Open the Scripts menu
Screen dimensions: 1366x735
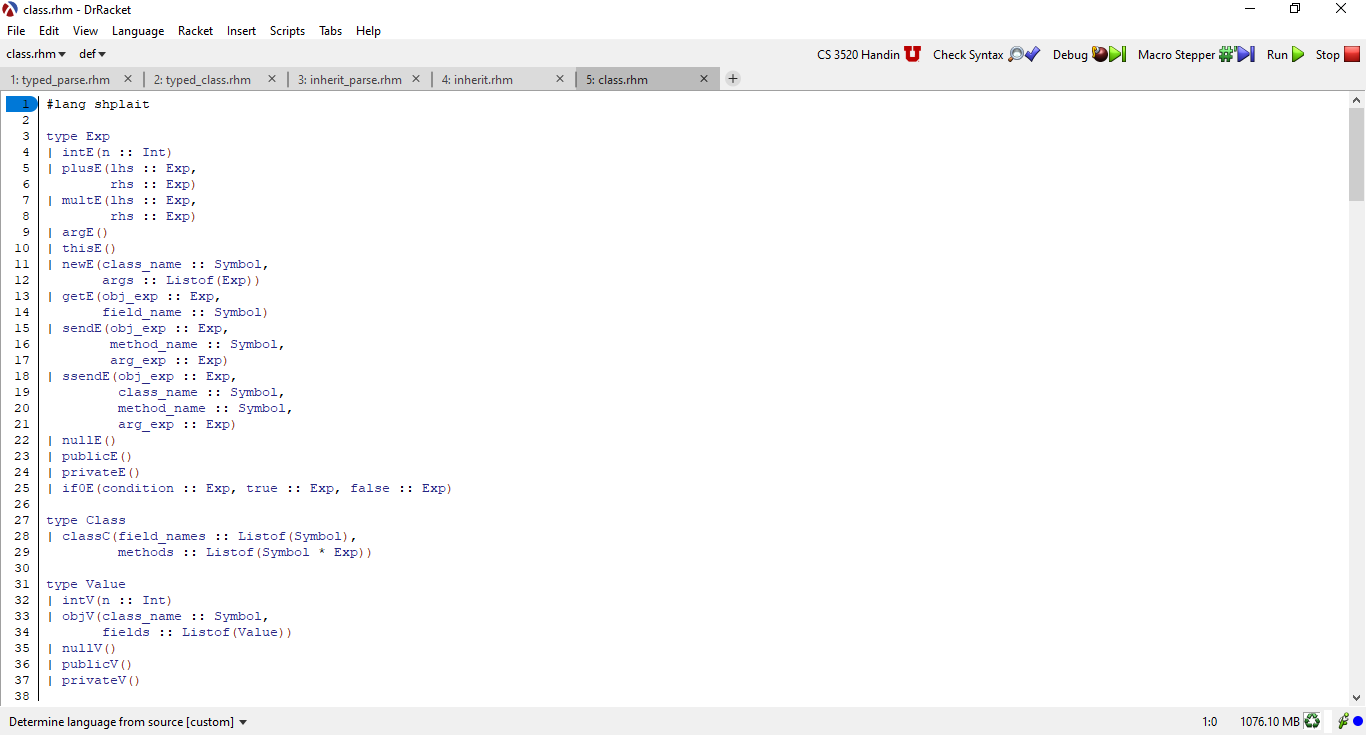click(x=287, y=31)
